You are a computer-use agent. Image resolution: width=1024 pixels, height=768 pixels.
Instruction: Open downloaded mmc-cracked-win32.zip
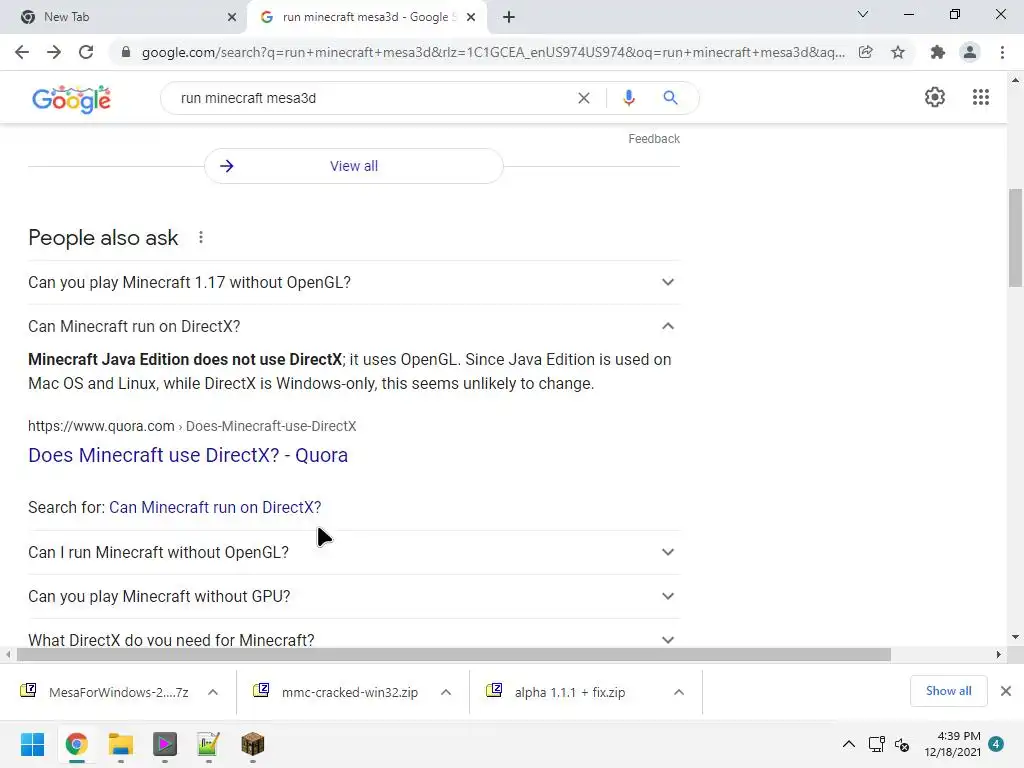click(x=336, y=692)
